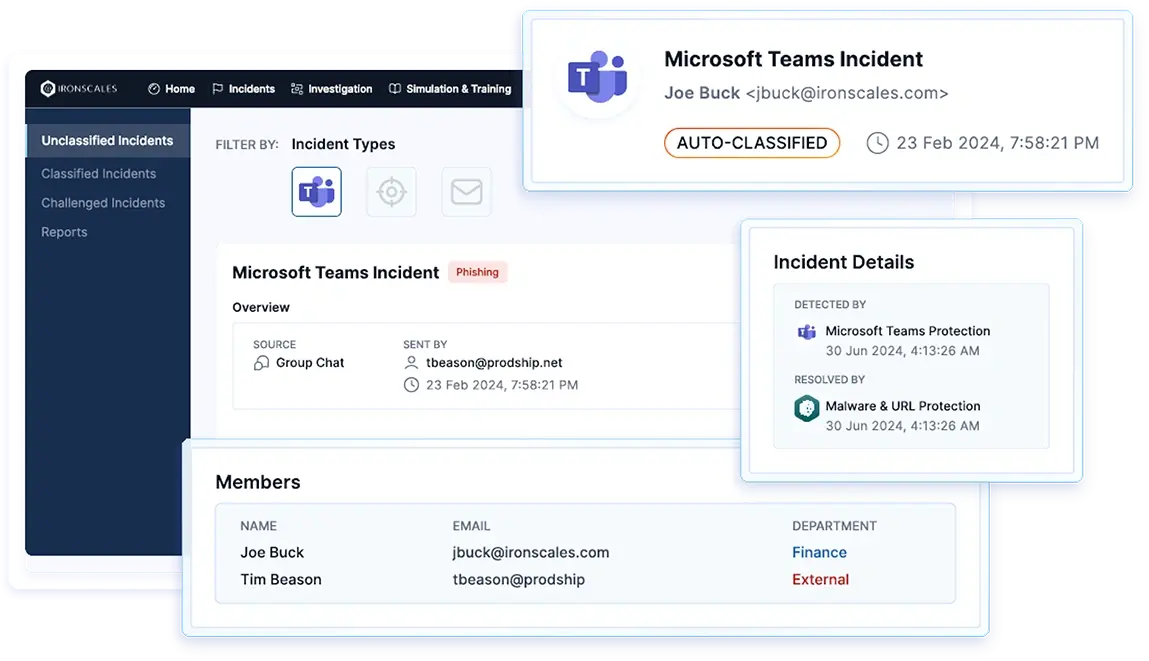Go to the Investigation menu
This screenshot has height=661, width=1149.
(x=331, y=89)
